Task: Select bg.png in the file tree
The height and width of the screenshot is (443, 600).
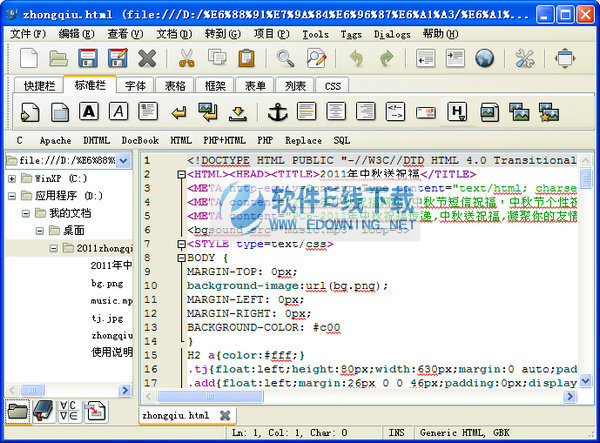Action: tap(107, 283)
